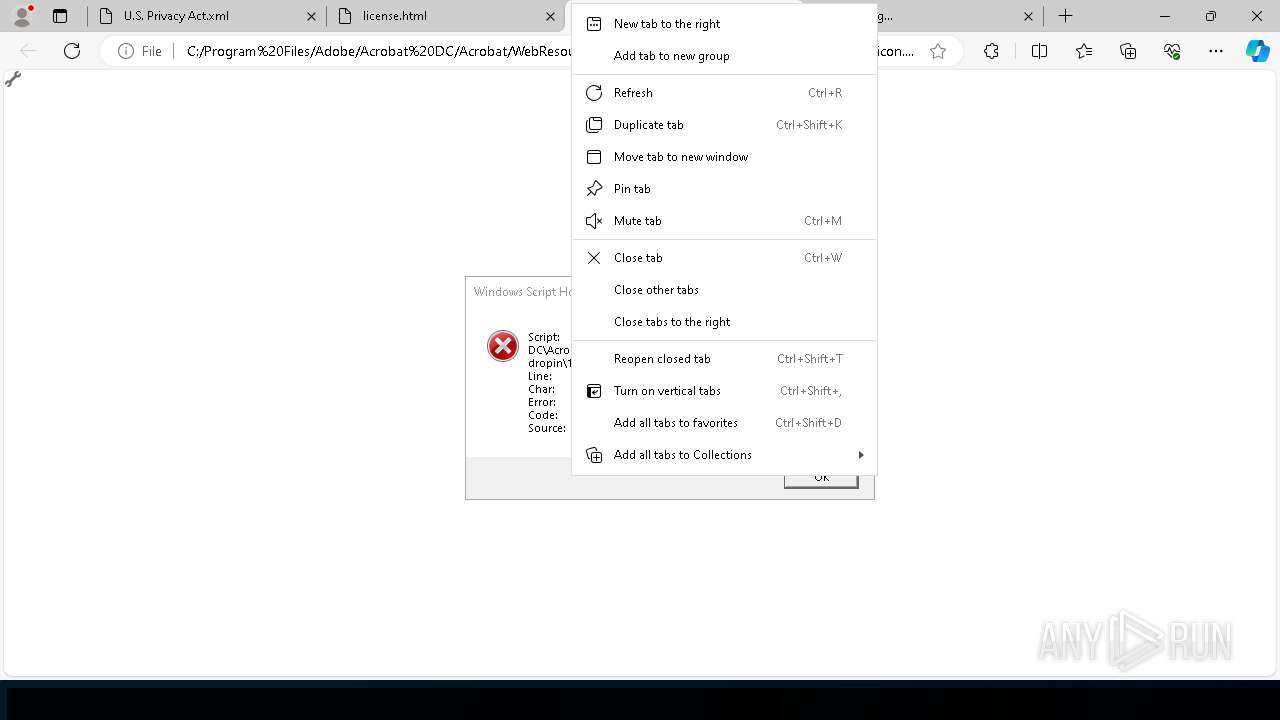Viewport: 1280px width, 720px height.
Task: Select Refresh in context menu
Action: pyautogui.click(x=724, y=93)
